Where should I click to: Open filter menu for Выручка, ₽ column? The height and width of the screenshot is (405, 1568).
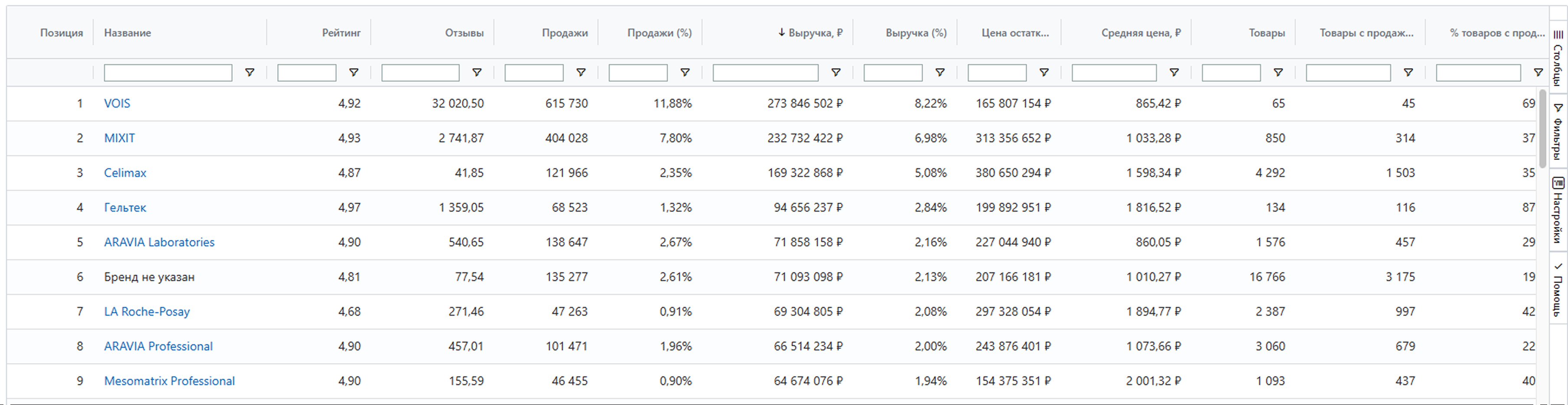pyautogui.click(x=836, y=72)
